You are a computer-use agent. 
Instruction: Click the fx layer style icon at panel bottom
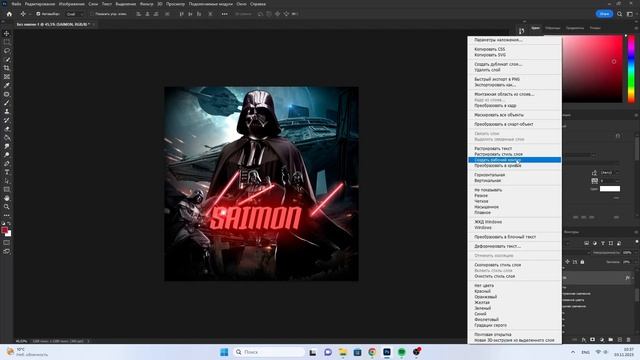click(x=584, y=340)
